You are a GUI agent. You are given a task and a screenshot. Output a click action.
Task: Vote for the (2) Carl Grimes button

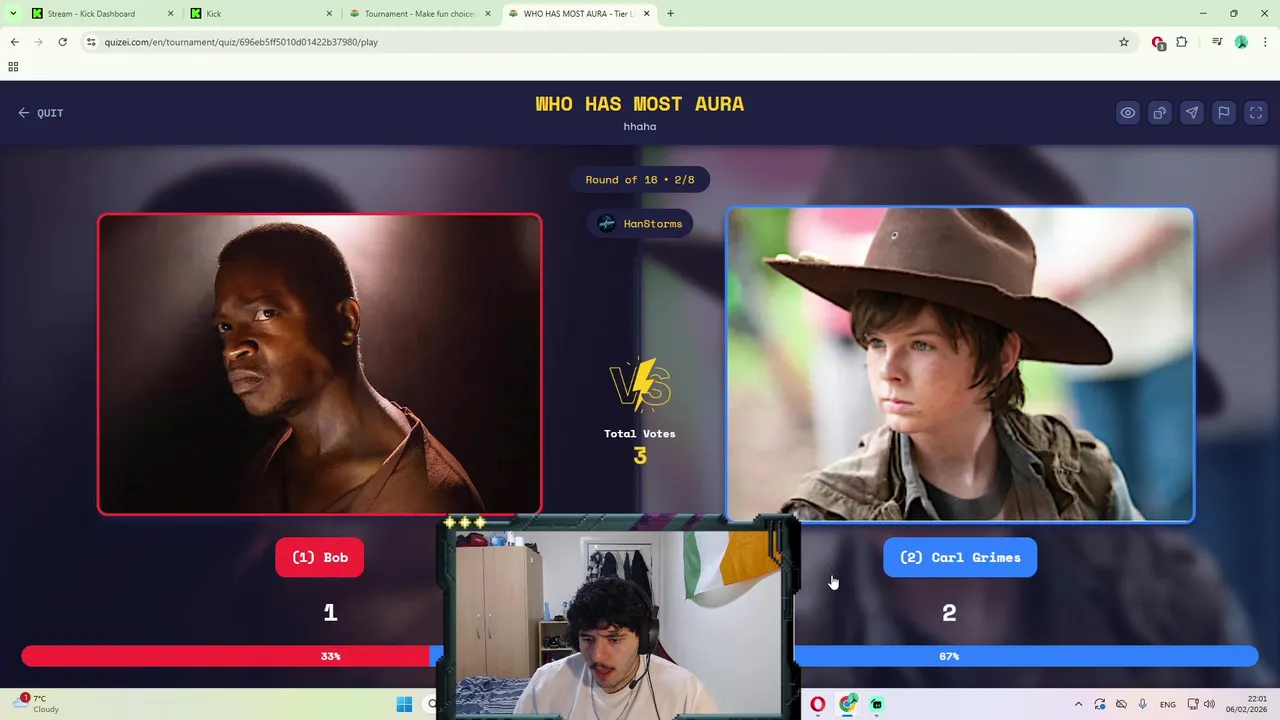coord(960,557)
